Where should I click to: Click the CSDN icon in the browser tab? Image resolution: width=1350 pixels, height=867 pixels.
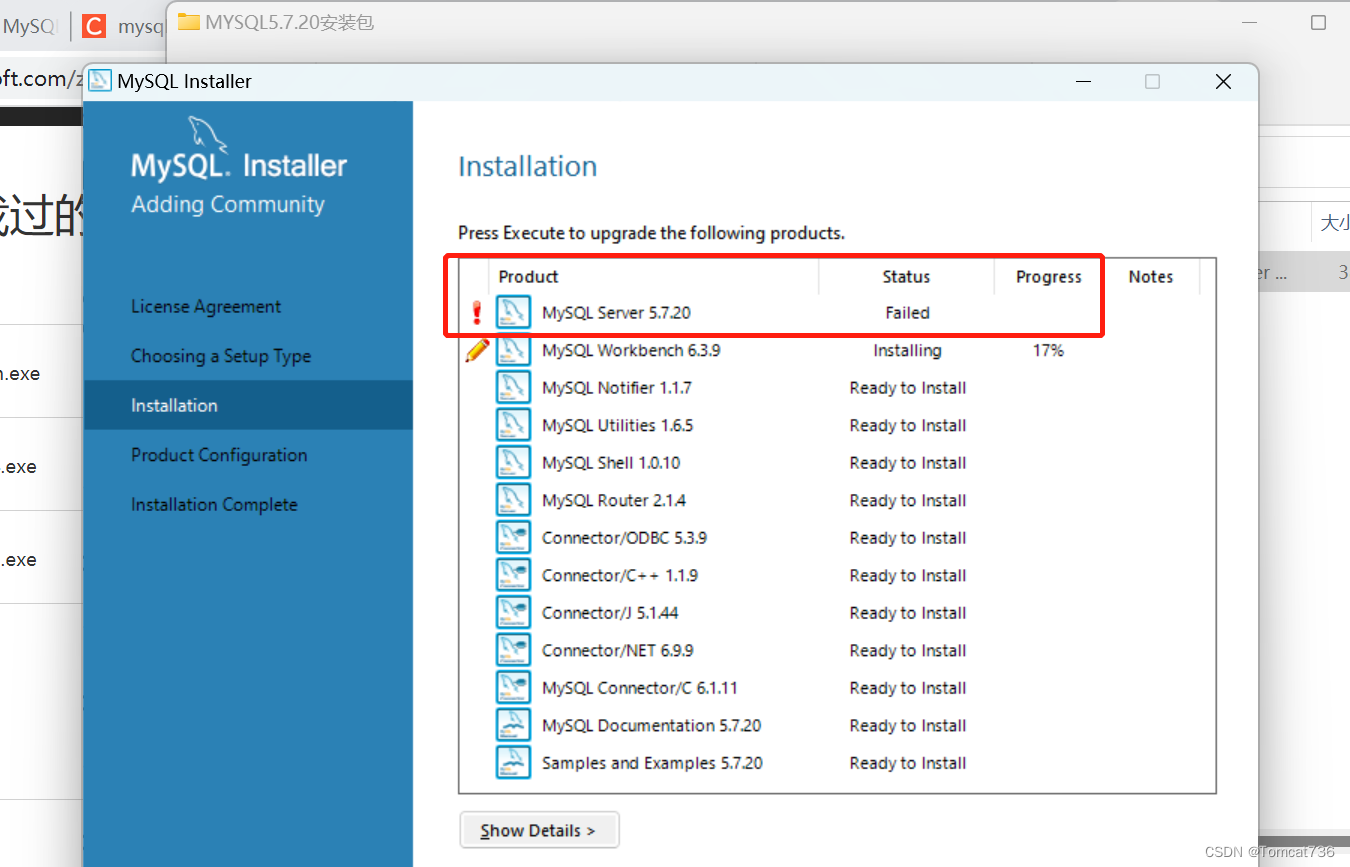(x=93, y=26)
